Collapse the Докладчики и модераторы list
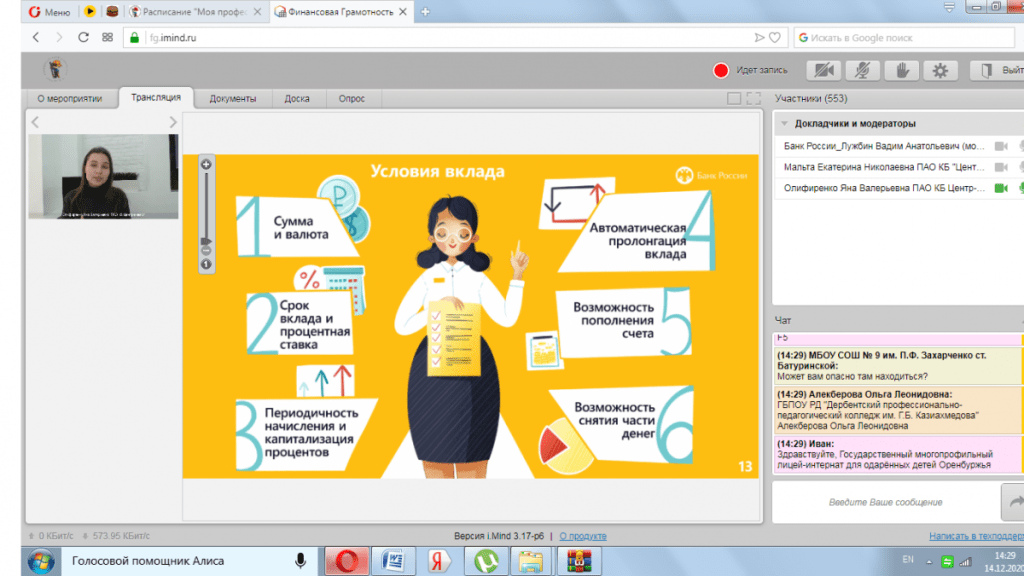Screen dimensions: 1024x576 (x=785, y=123)
